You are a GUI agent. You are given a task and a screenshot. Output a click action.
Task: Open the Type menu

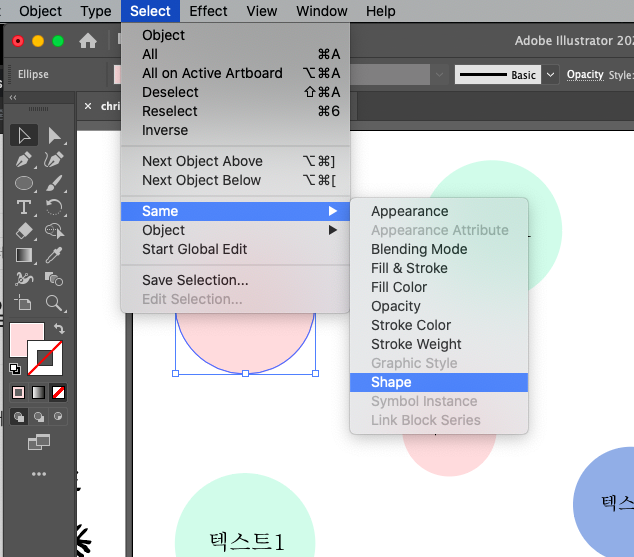click(x=95, y=11)
